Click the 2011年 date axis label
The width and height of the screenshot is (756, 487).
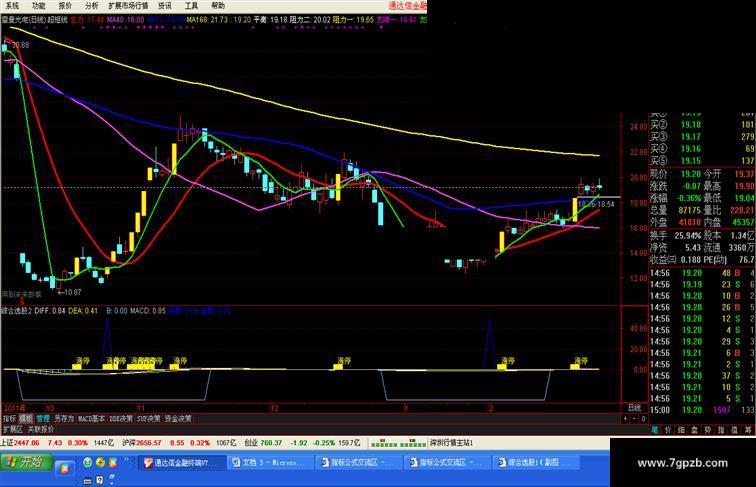15,408
